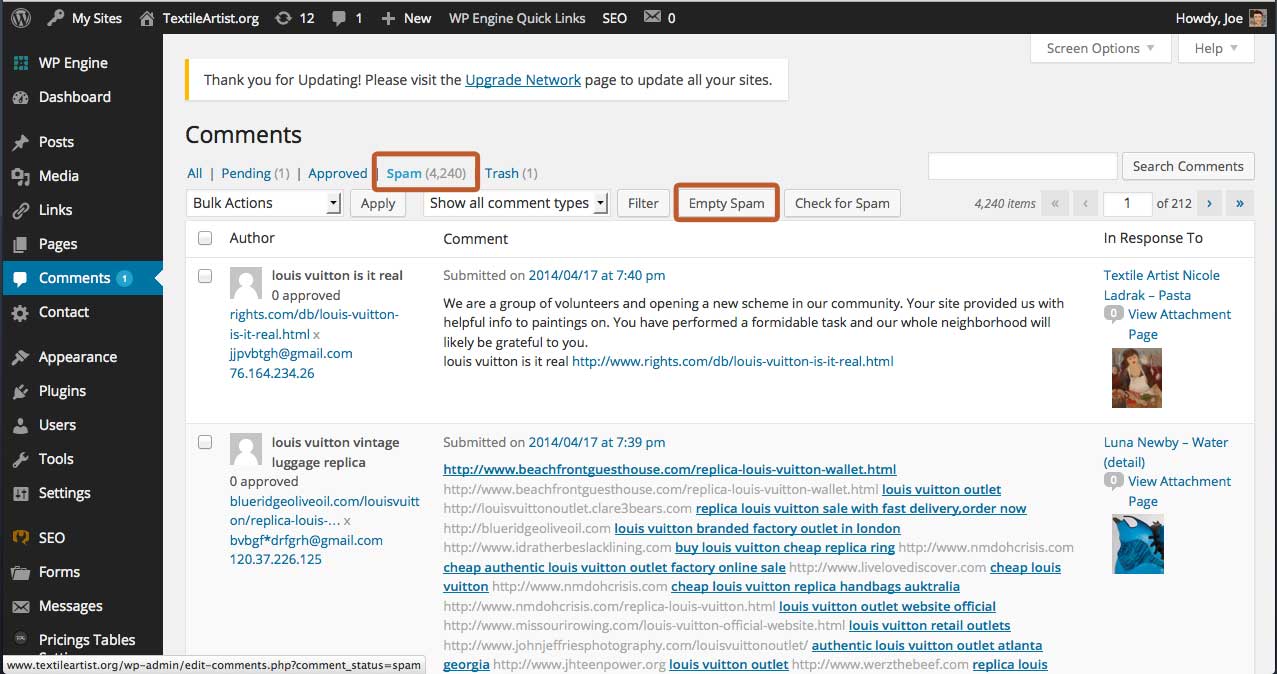The width and height of the screenshot is (1277, 674).
Task: Check 'louis vuitton vintage luggage replica' comment
Action: 205,442
